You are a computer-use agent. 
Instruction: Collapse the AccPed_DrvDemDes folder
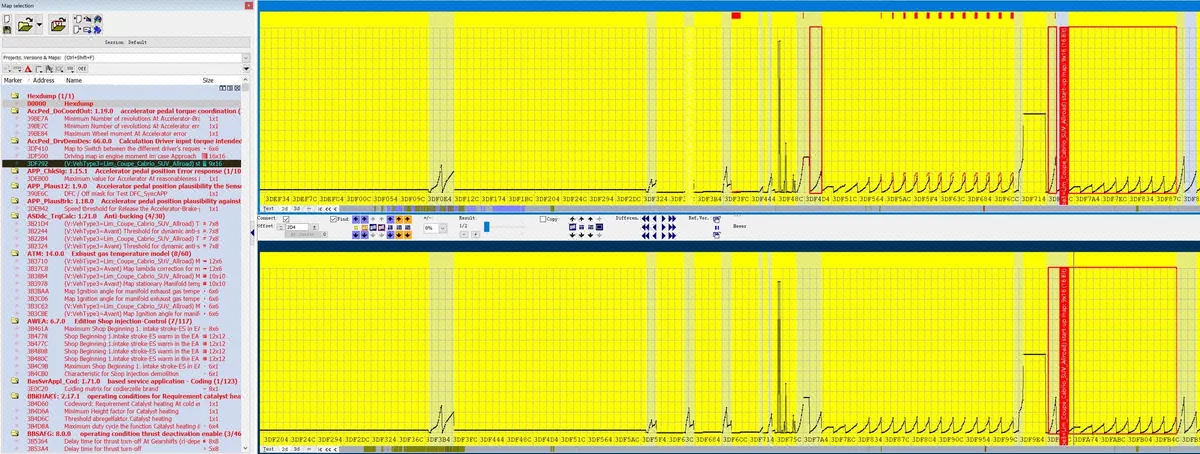tap(14, 141)
